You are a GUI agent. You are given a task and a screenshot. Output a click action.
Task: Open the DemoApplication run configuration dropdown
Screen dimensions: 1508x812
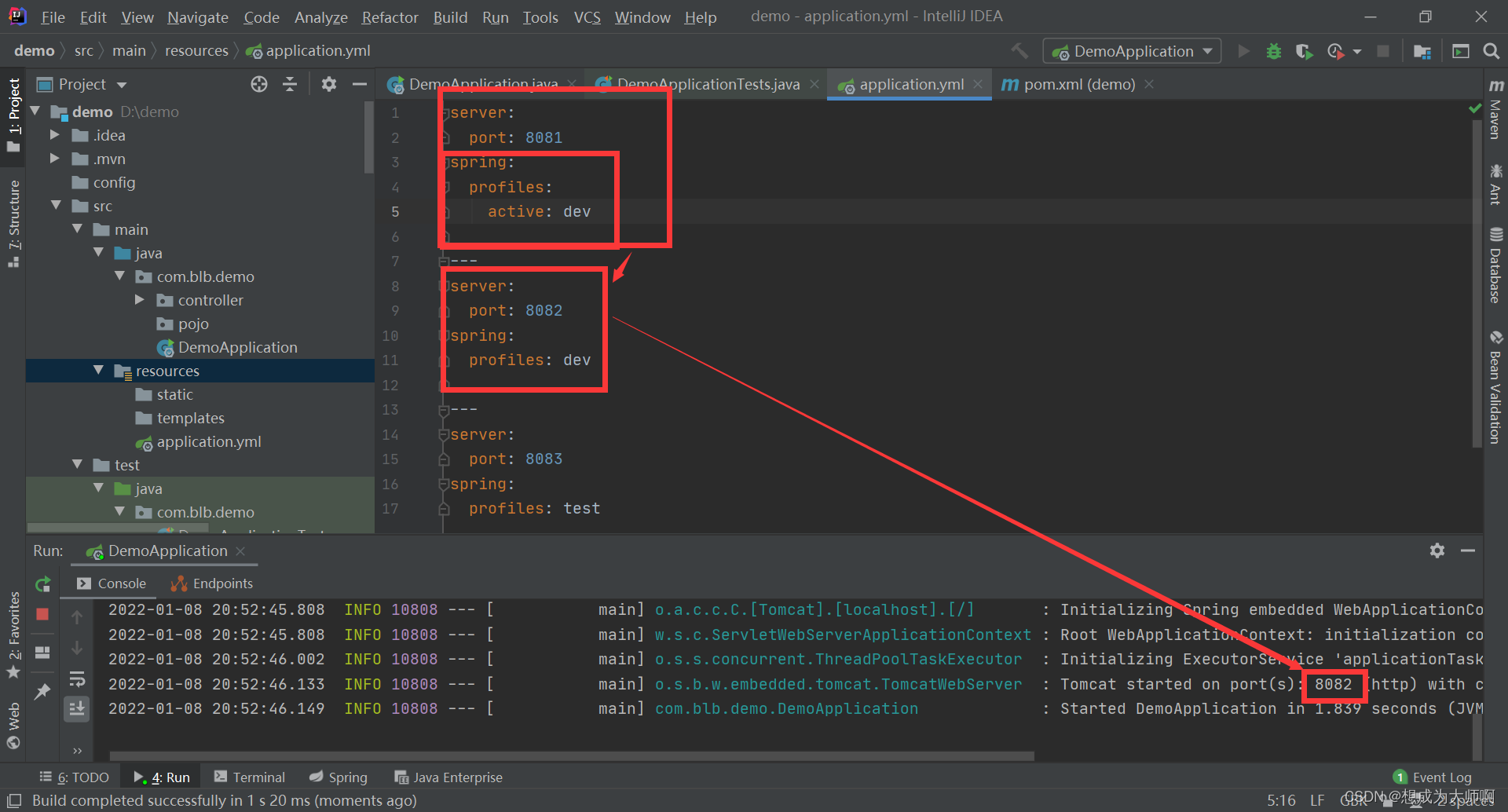coord(1132,51)
